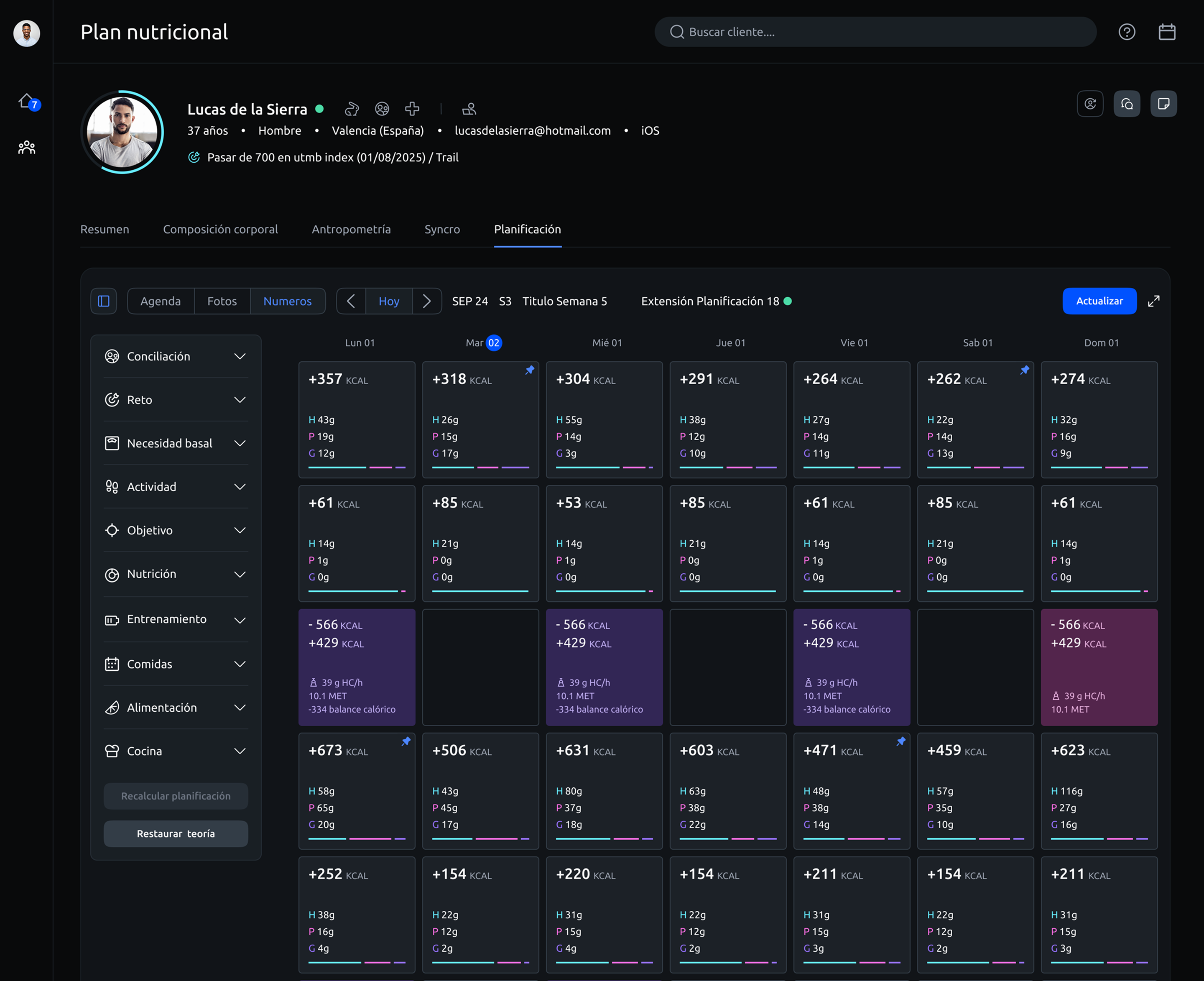
Task: Click pin icon on Vie +471 kcal card
Action: pyautogui.click(x=900, y=741)
